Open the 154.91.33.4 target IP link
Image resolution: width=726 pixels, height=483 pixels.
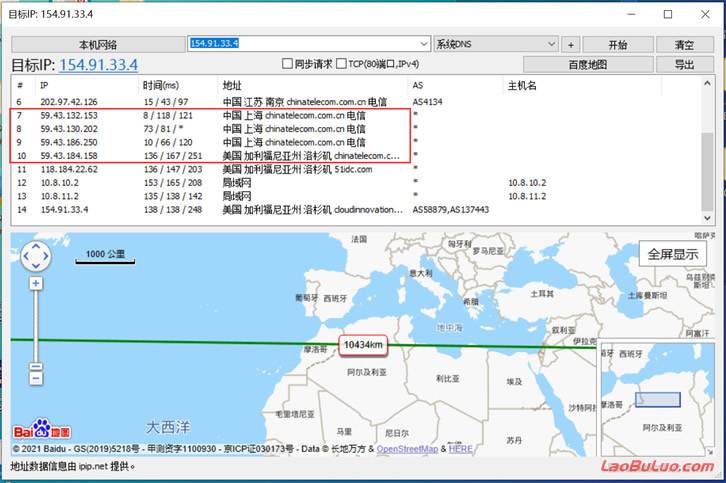[98, 65]
